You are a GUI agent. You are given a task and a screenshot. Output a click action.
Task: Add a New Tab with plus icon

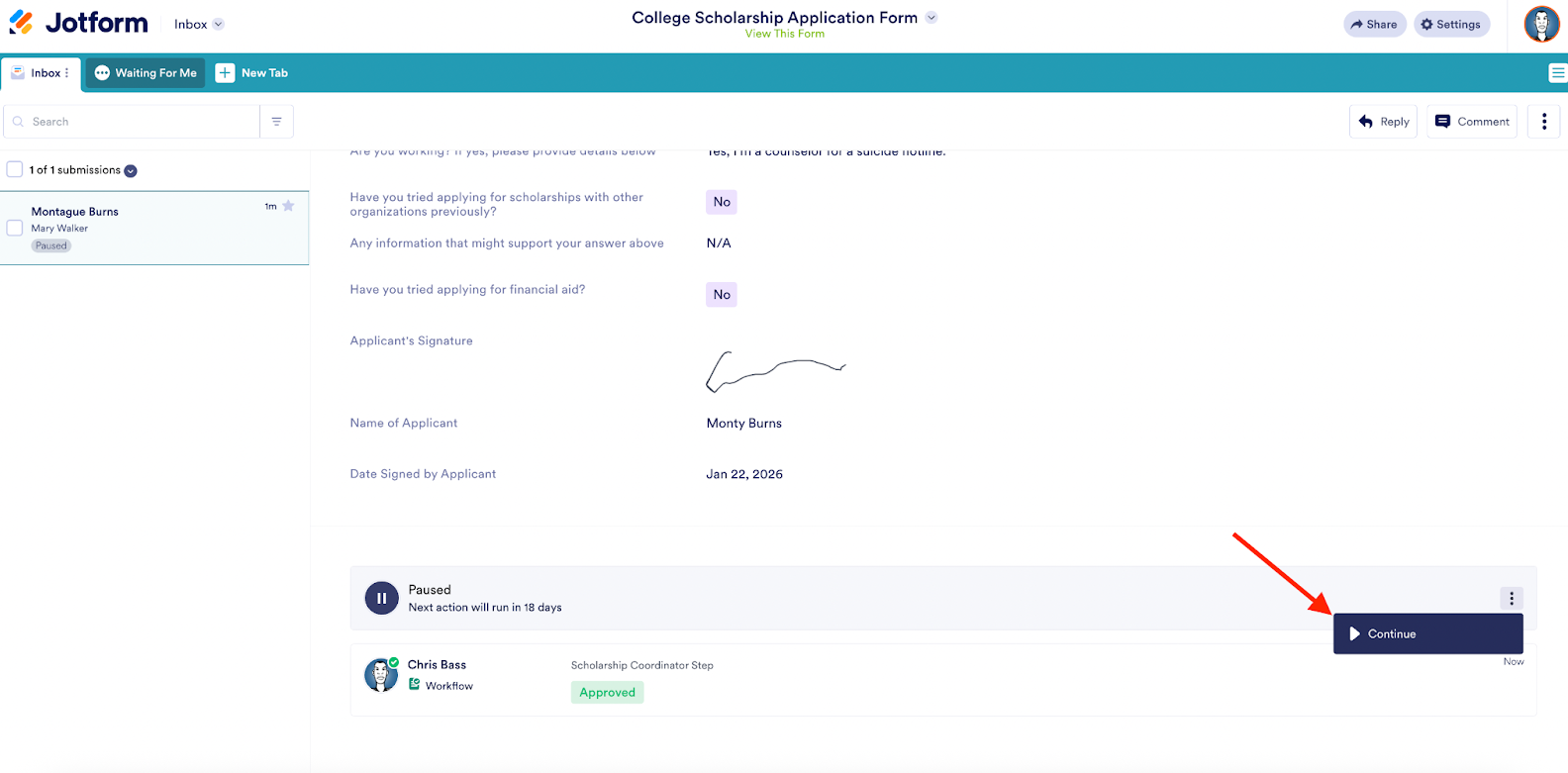coord(226,73)
